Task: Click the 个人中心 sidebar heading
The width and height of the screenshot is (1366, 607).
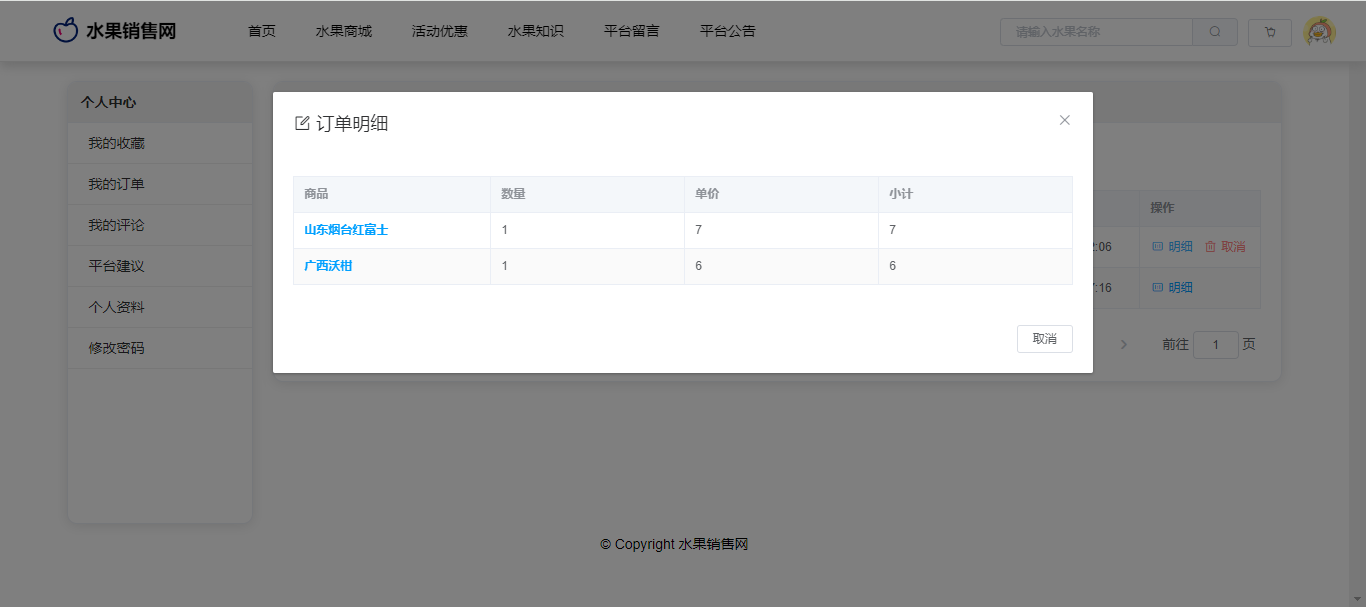Action: 109,102
